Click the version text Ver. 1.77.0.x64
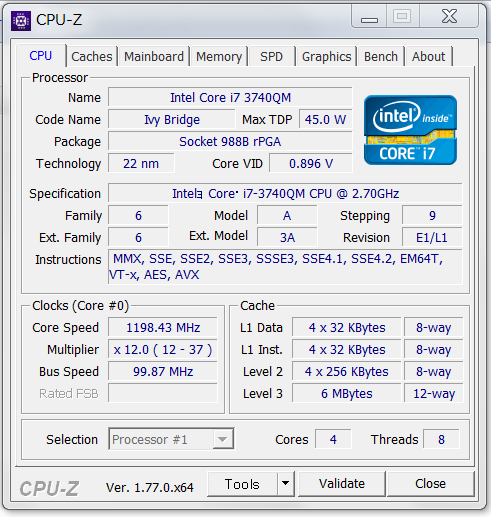This screenshot has width=491, height=517. point(150,488)
